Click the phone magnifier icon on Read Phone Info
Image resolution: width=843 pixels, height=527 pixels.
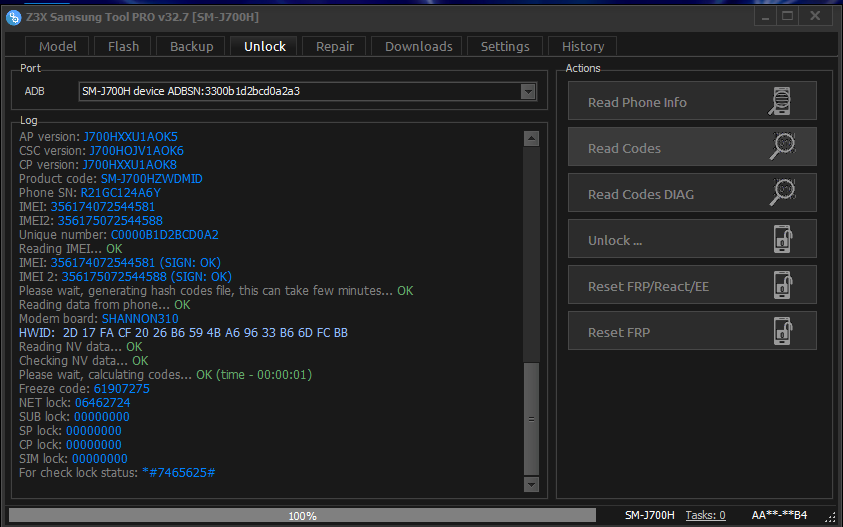[x=780, y=101]
